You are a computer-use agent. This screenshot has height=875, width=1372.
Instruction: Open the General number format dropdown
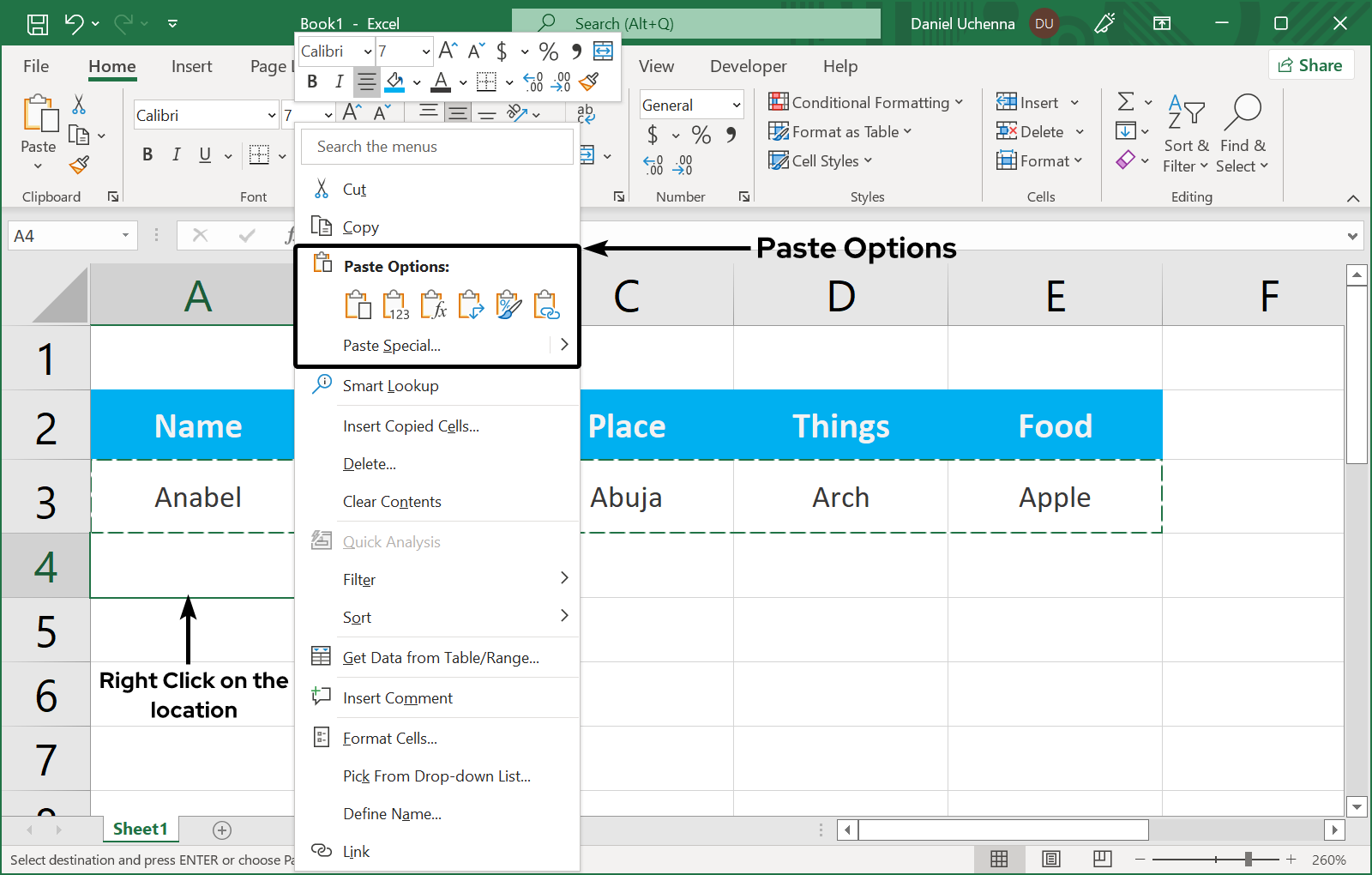click(736, 106)
